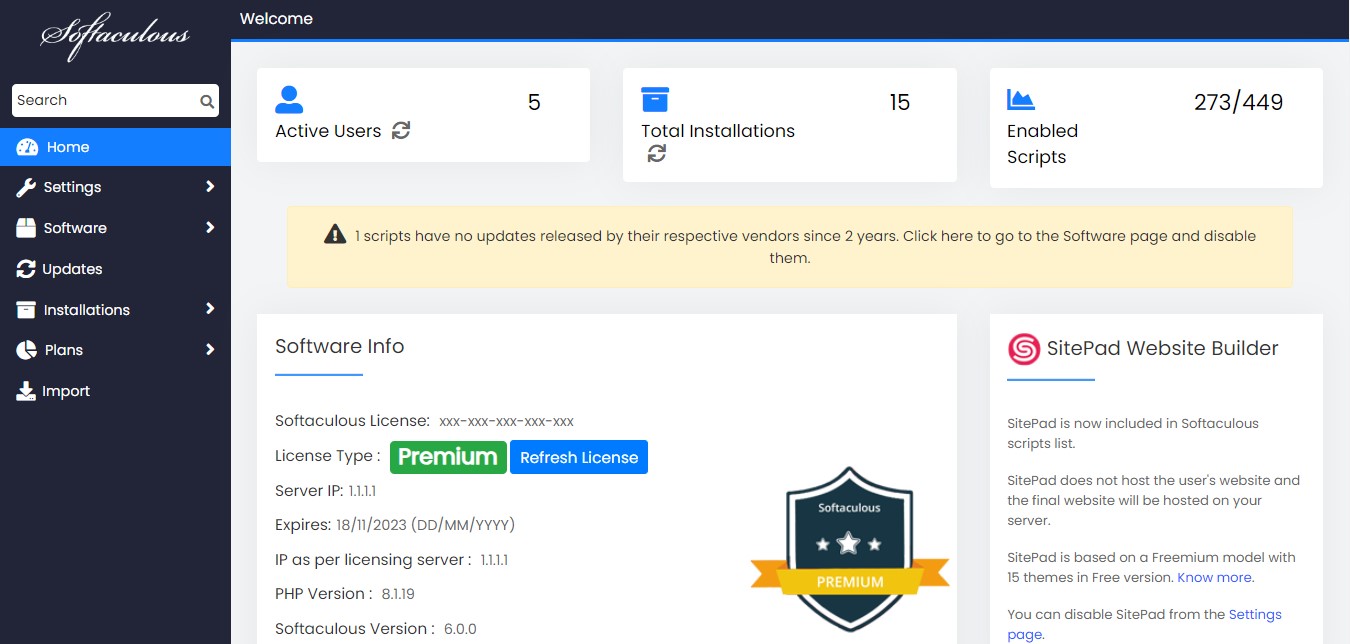Click the Active Users person icon
1350x644 pixels.
[289, 99]
